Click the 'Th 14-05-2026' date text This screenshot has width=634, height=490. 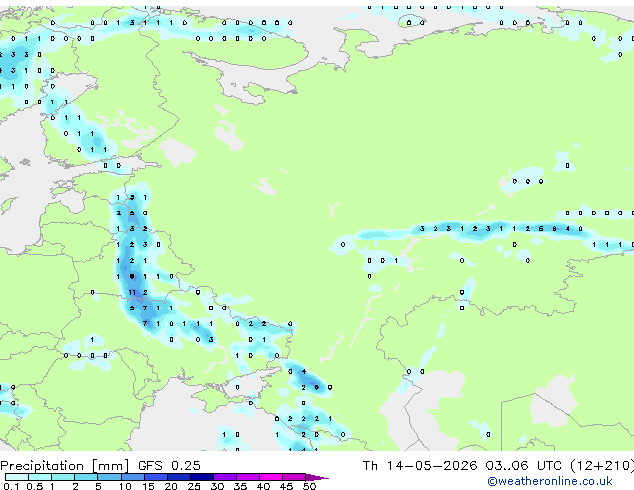coord(420,466)
